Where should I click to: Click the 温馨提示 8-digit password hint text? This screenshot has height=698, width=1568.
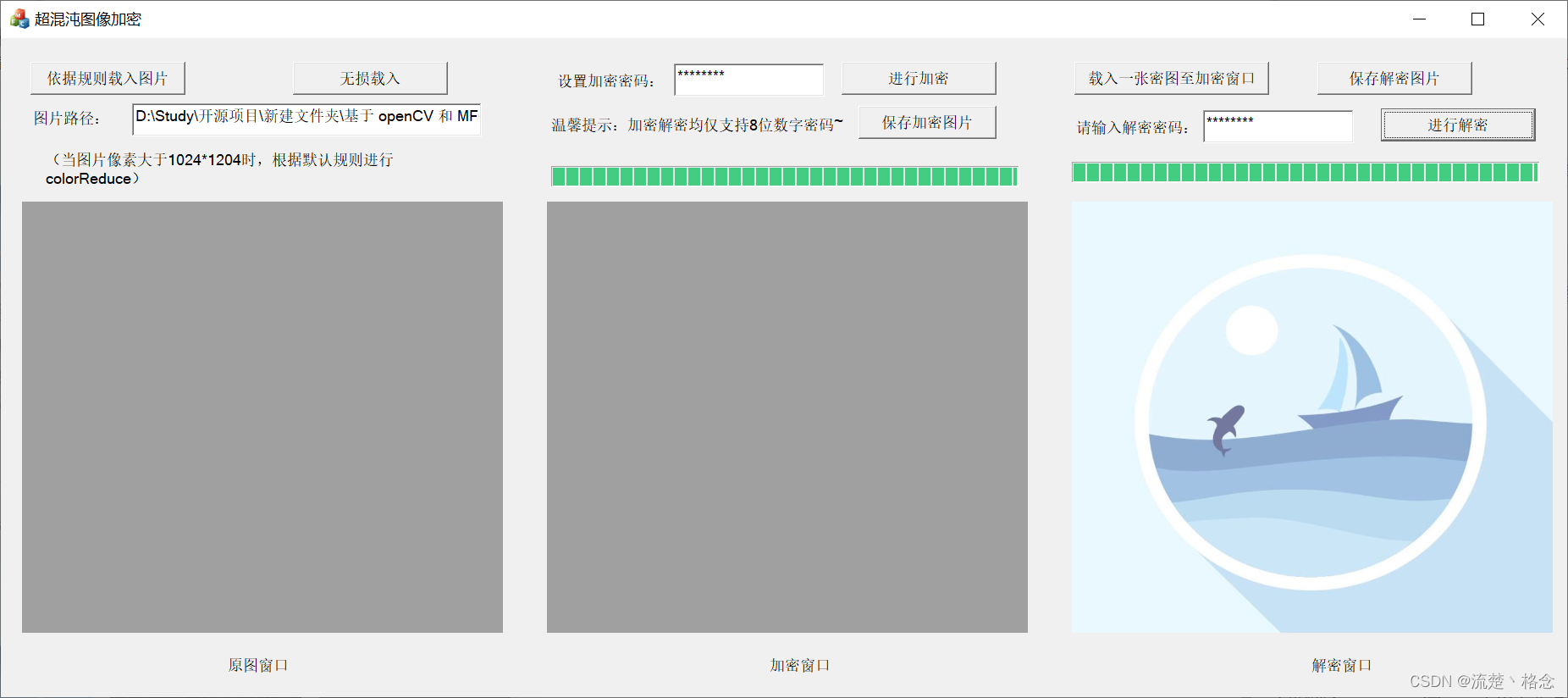point(698,125)
